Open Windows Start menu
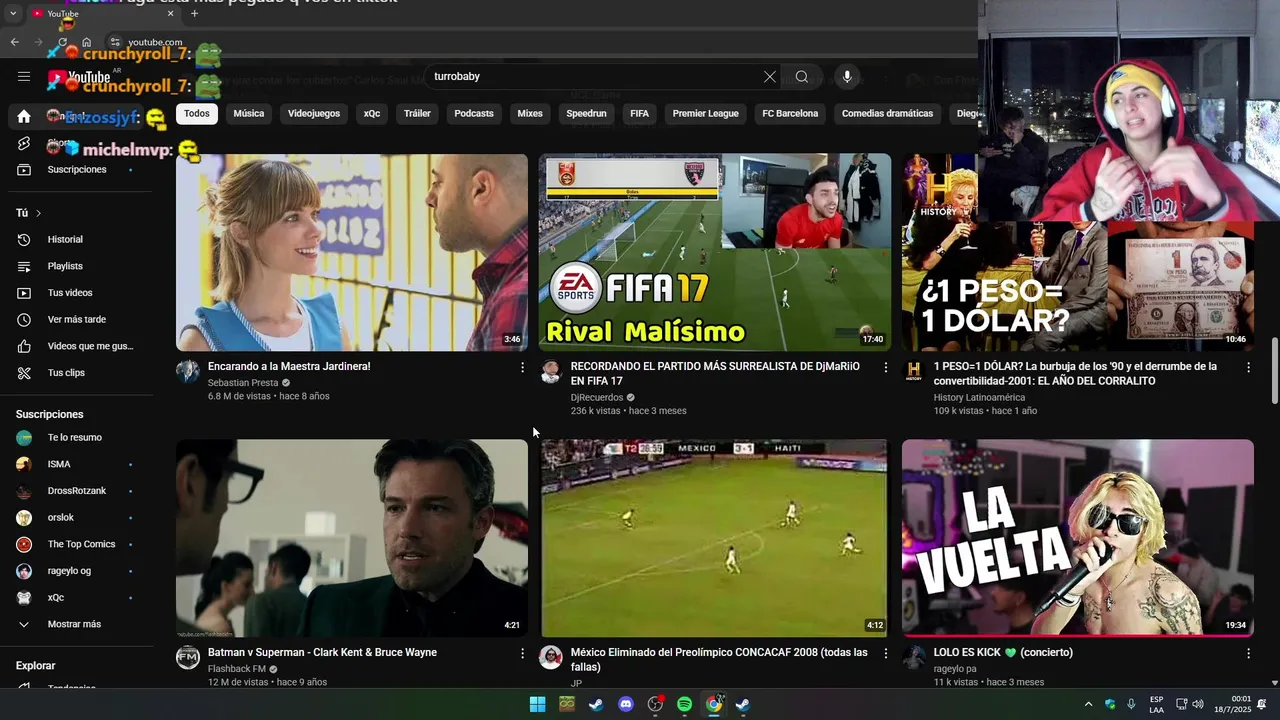The image size is (1280, 720). (x=537, y=704)
